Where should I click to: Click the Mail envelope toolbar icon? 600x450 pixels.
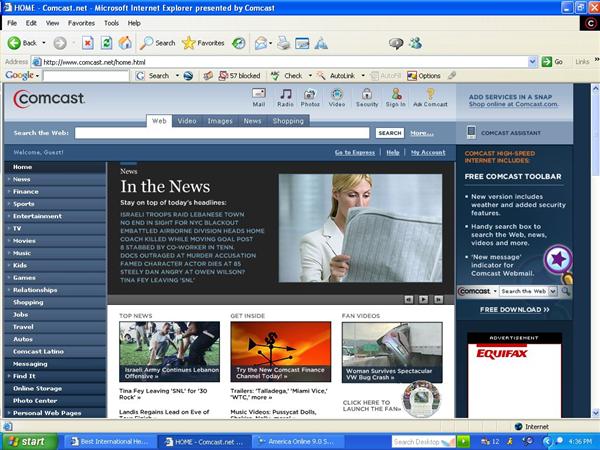(261, 43)
